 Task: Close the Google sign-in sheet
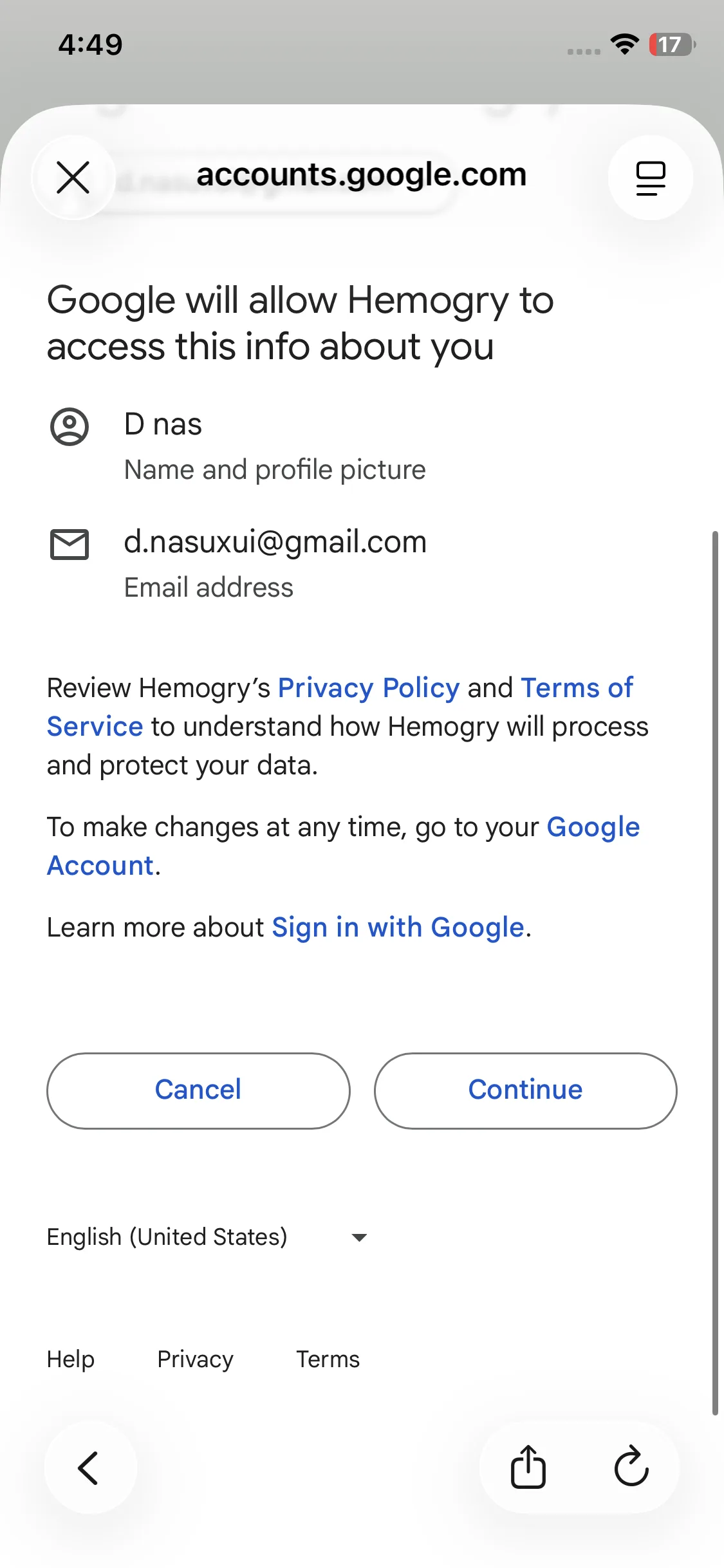point(73,177)
